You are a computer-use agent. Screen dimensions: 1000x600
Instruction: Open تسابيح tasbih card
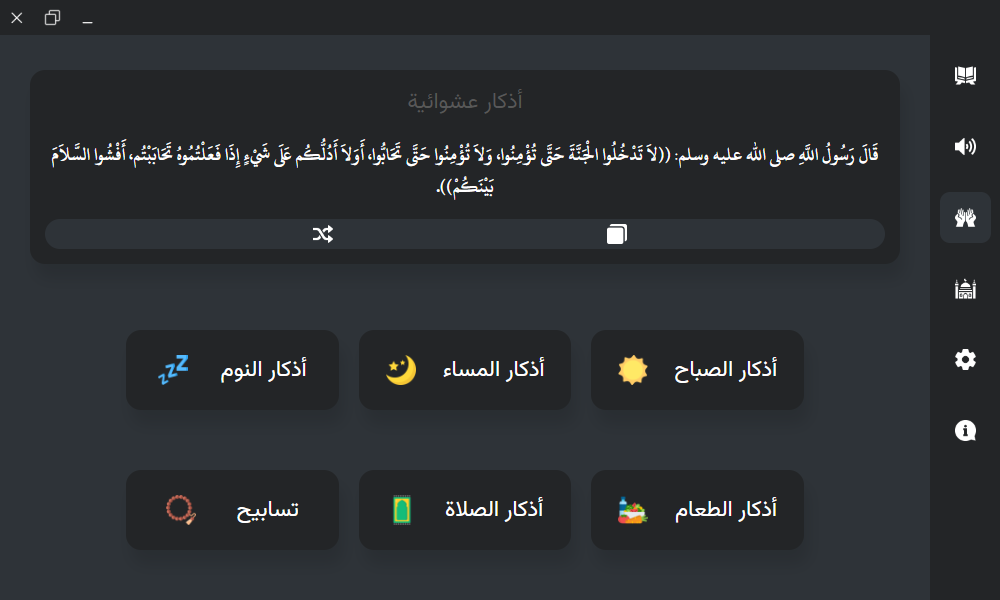click(232, 510)
